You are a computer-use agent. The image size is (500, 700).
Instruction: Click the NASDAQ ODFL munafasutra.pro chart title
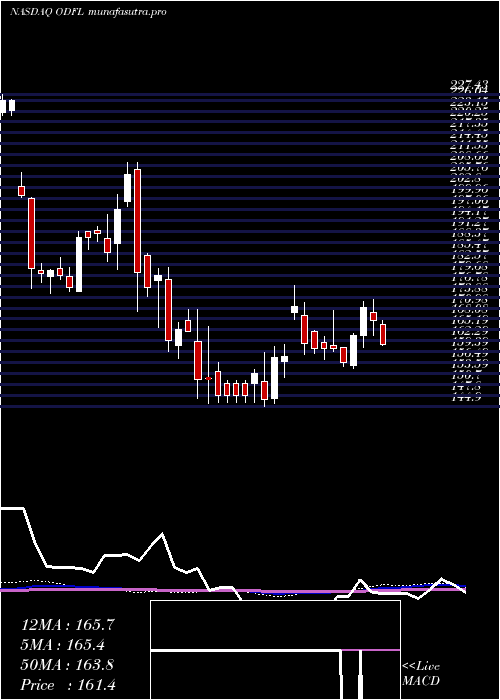88,12
